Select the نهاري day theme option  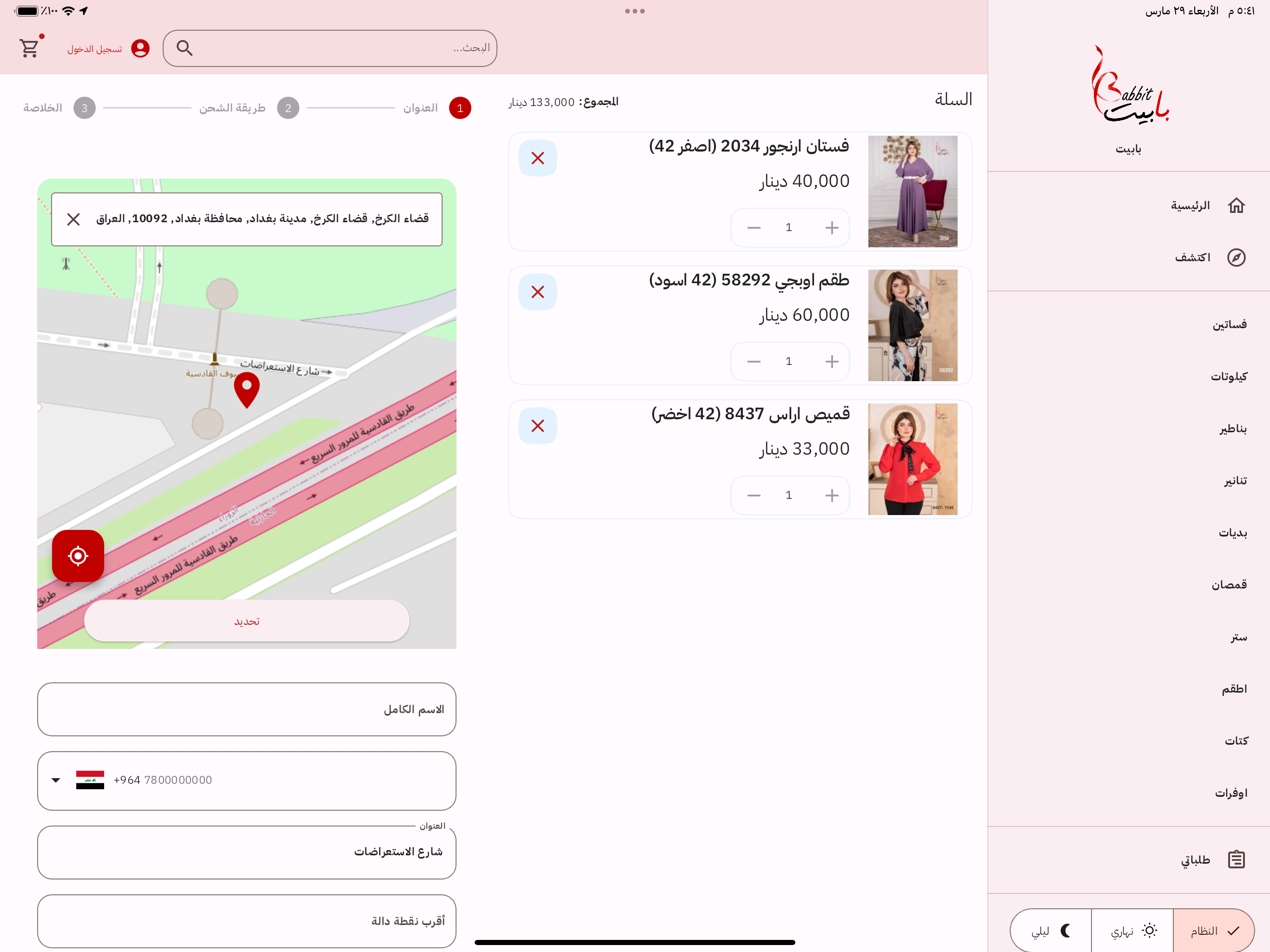(1132, 931)
